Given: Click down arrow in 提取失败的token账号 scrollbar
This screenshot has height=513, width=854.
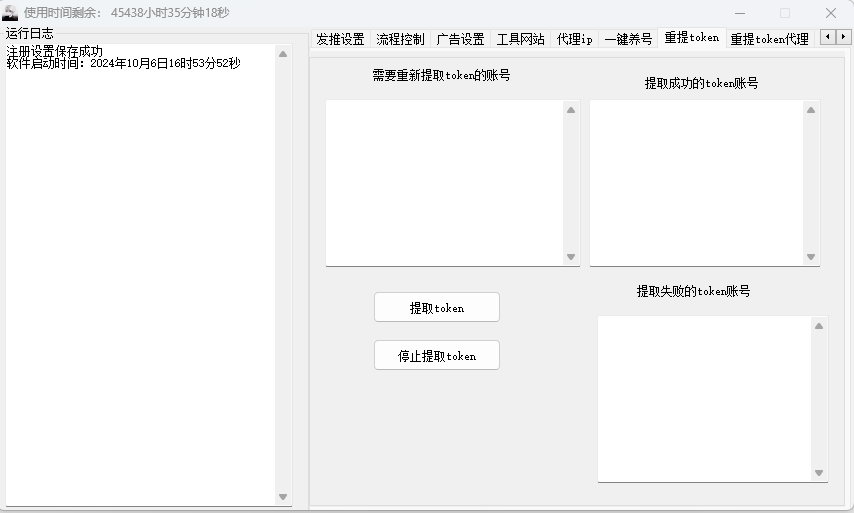Looking at the screenshot, I should 819,473.
